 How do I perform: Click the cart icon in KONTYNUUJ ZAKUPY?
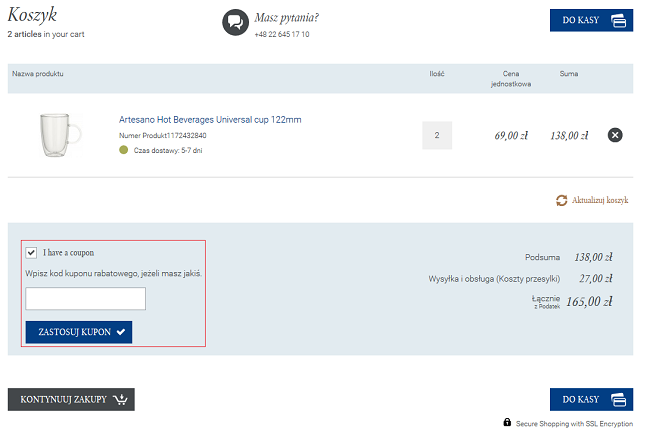pos(120,400)
